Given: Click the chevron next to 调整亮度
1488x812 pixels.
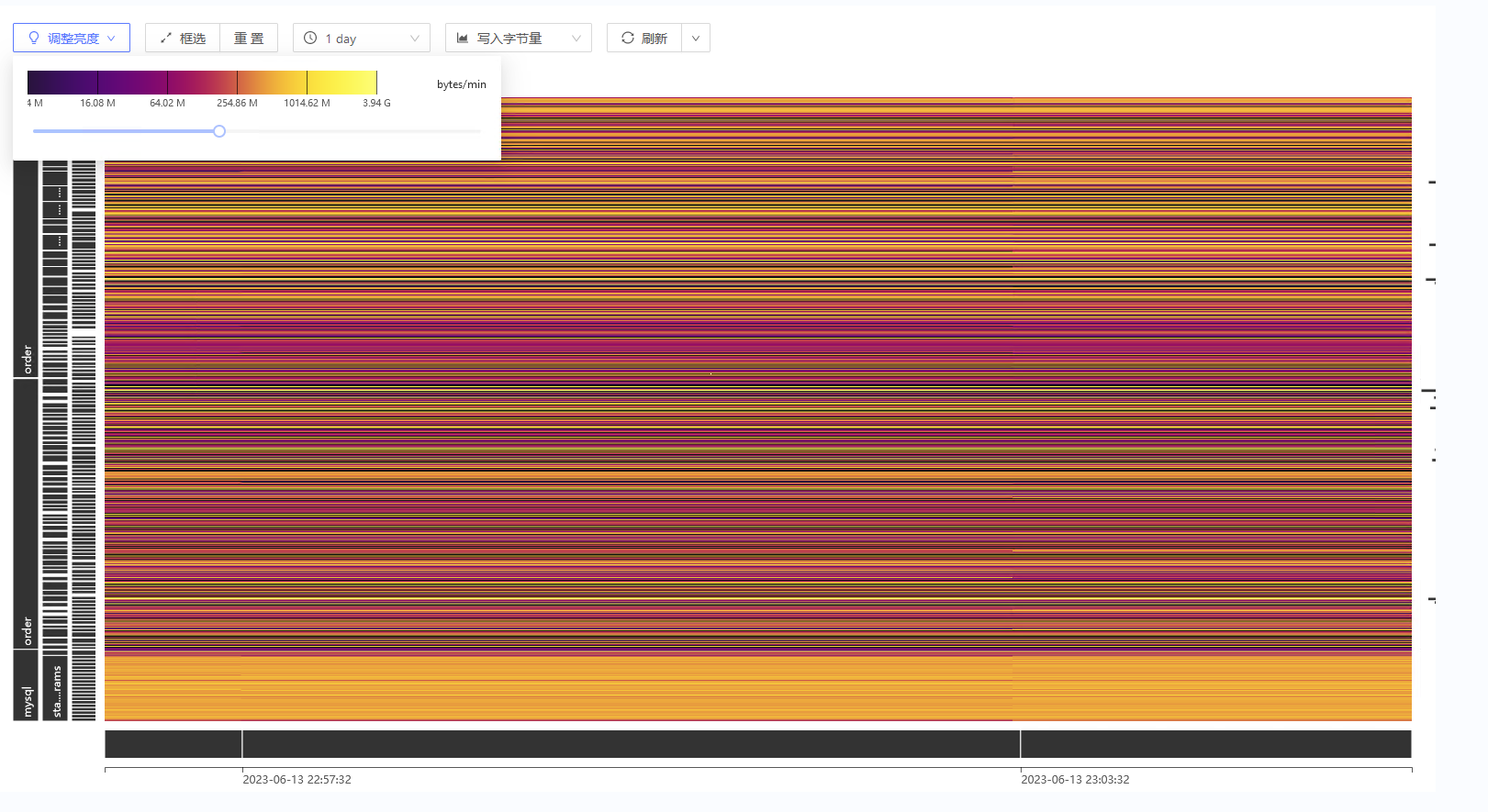Looking at the screenshot, I should click(111, 39).
